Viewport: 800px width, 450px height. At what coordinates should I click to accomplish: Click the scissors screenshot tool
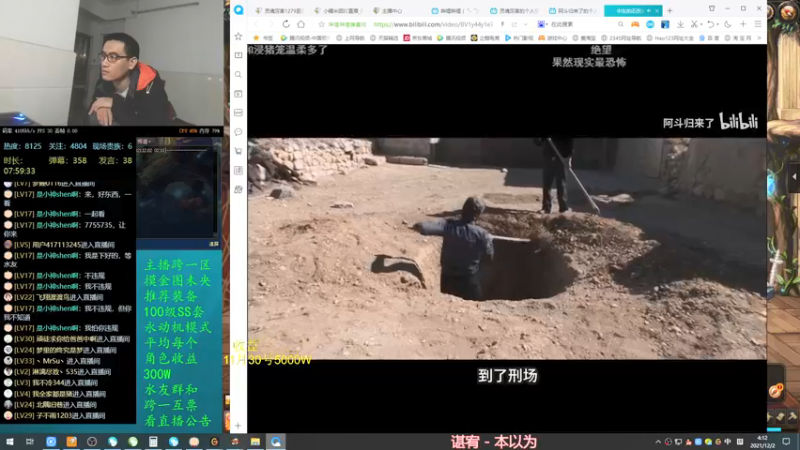click(694, 24)
